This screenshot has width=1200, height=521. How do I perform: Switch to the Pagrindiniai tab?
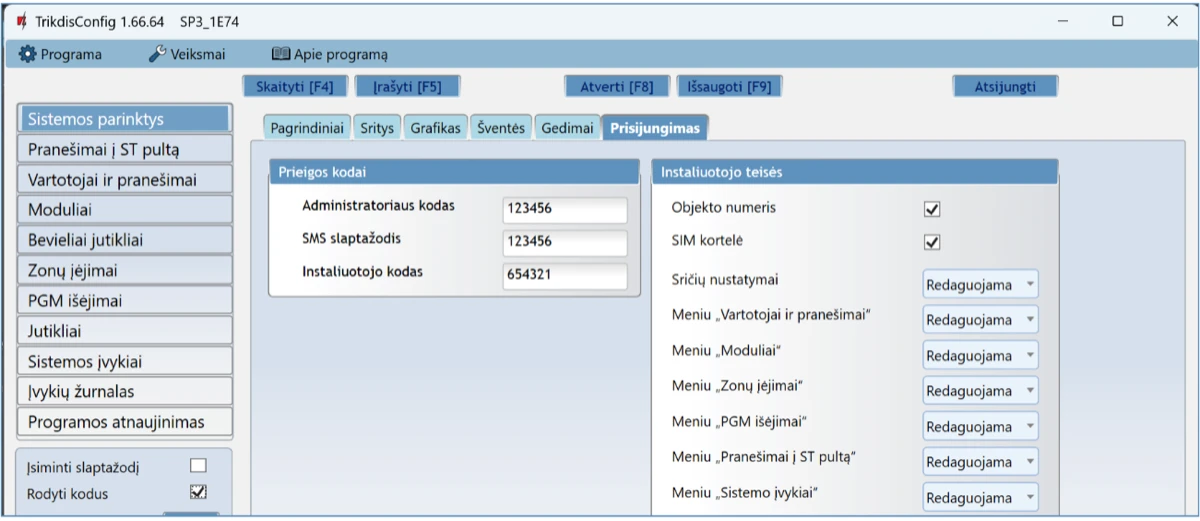click(307, 128)
